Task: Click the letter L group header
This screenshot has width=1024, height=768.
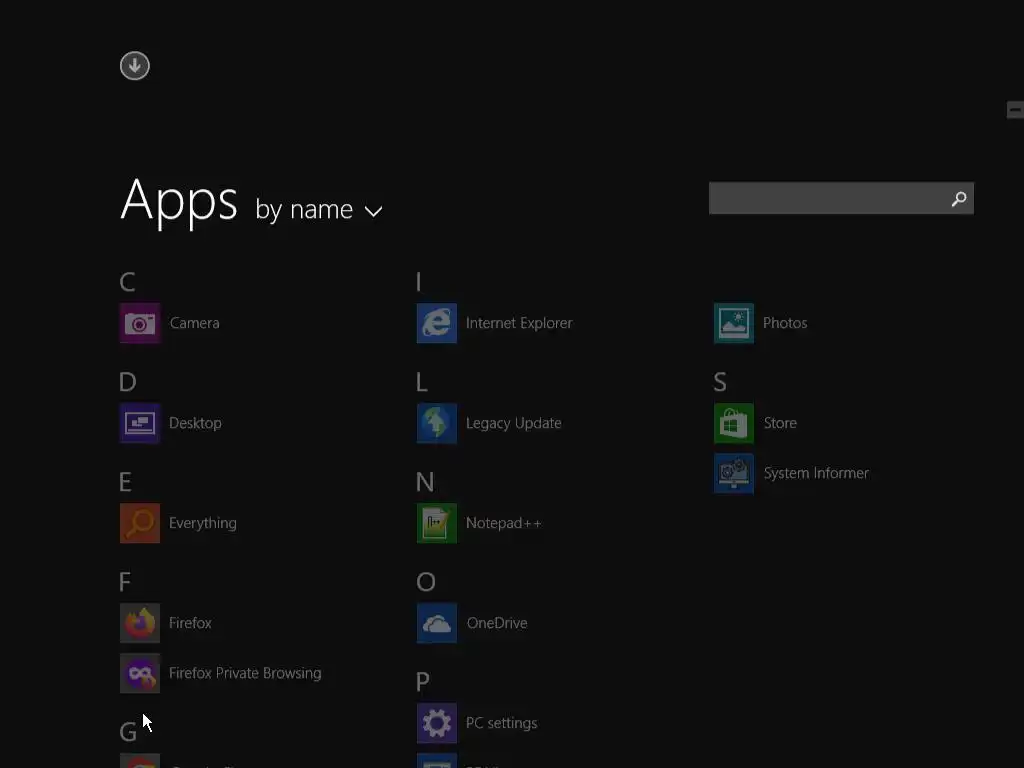Action: click(x=422, y=382)
